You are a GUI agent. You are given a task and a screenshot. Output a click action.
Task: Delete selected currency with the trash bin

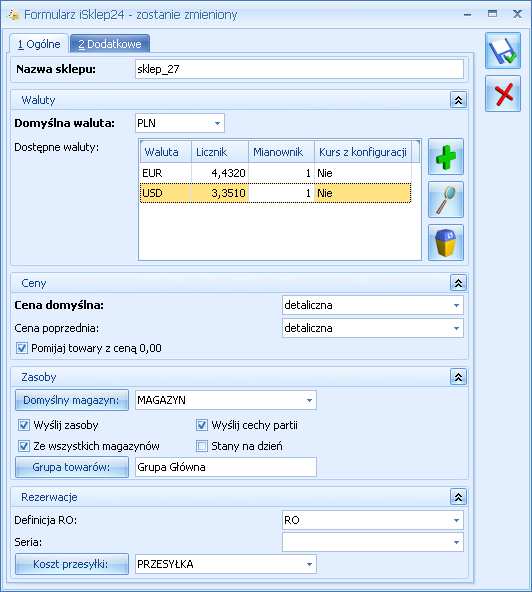pyautogui.click(x=446, y=242)
